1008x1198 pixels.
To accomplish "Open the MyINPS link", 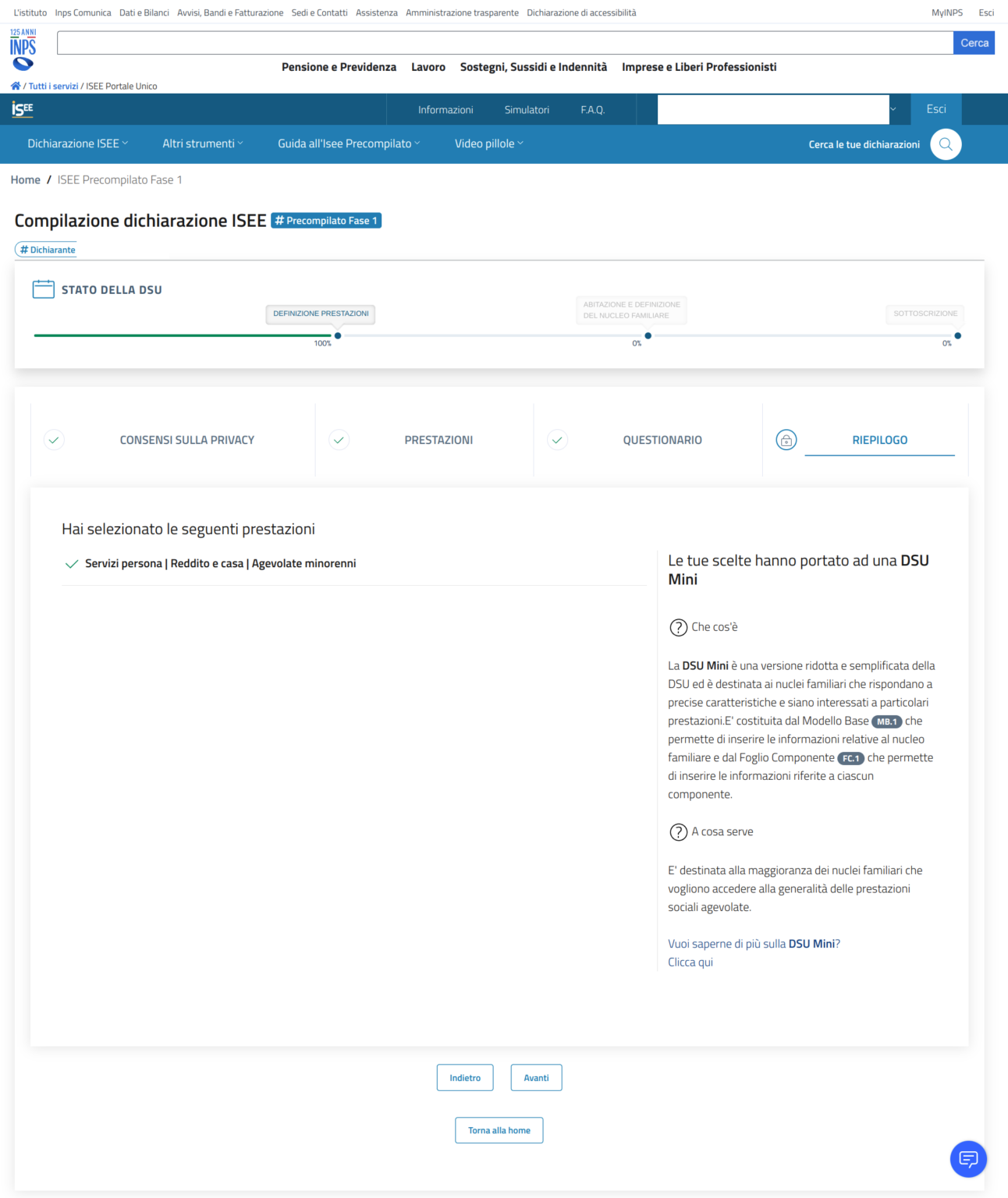I will (947, 12).
